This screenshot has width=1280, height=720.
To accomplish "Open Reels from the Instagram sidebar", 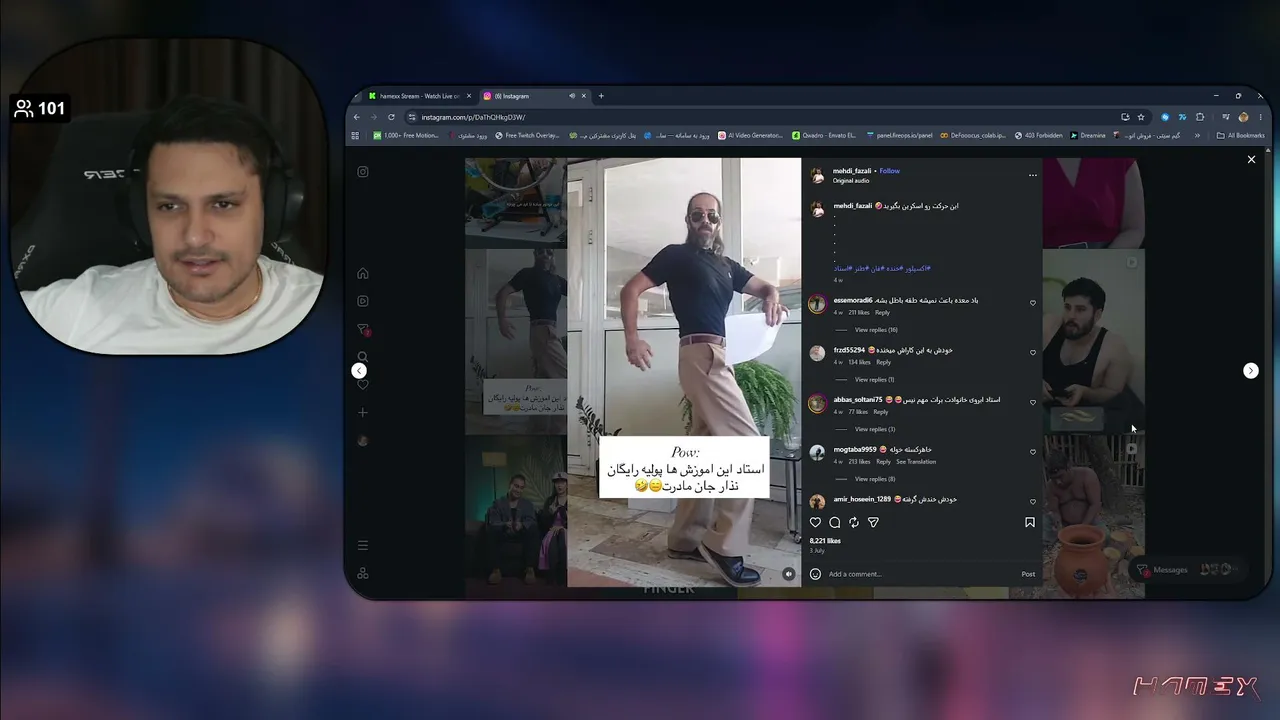I will tap(363, 301).
